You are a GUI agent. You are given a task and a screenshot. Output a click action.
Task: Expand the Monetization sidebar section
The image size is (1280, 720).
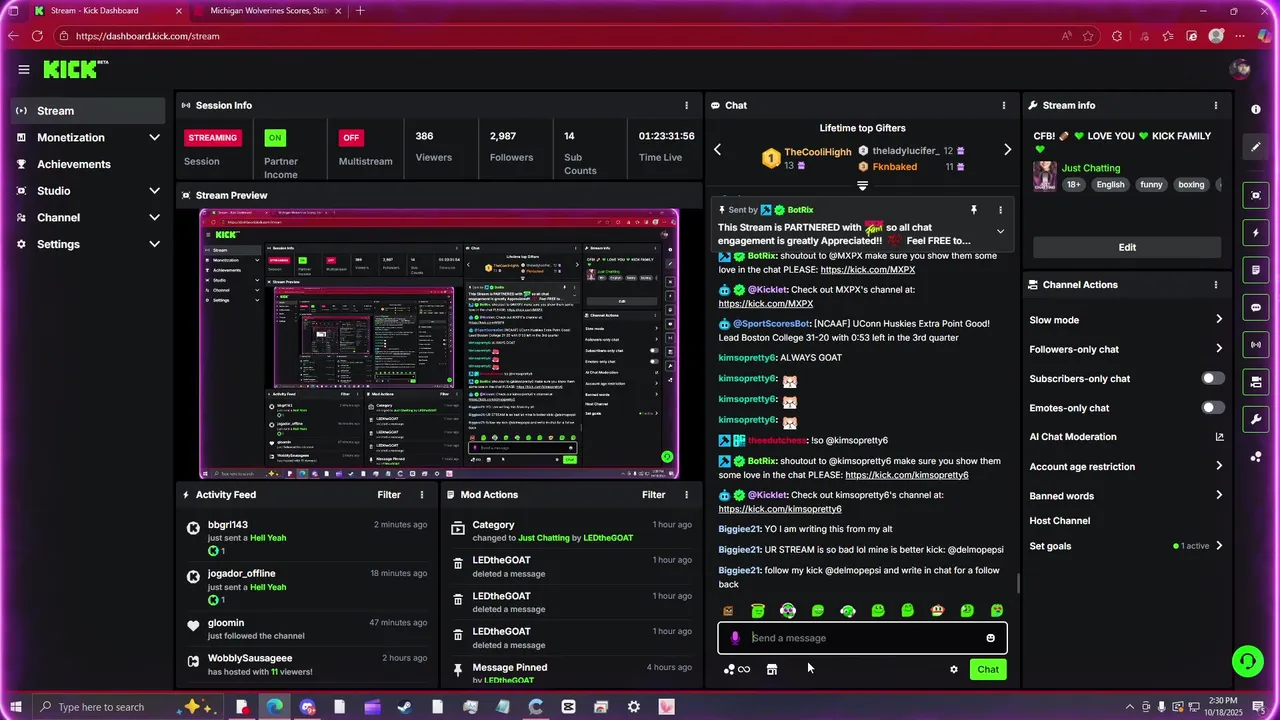click(154, 138)
